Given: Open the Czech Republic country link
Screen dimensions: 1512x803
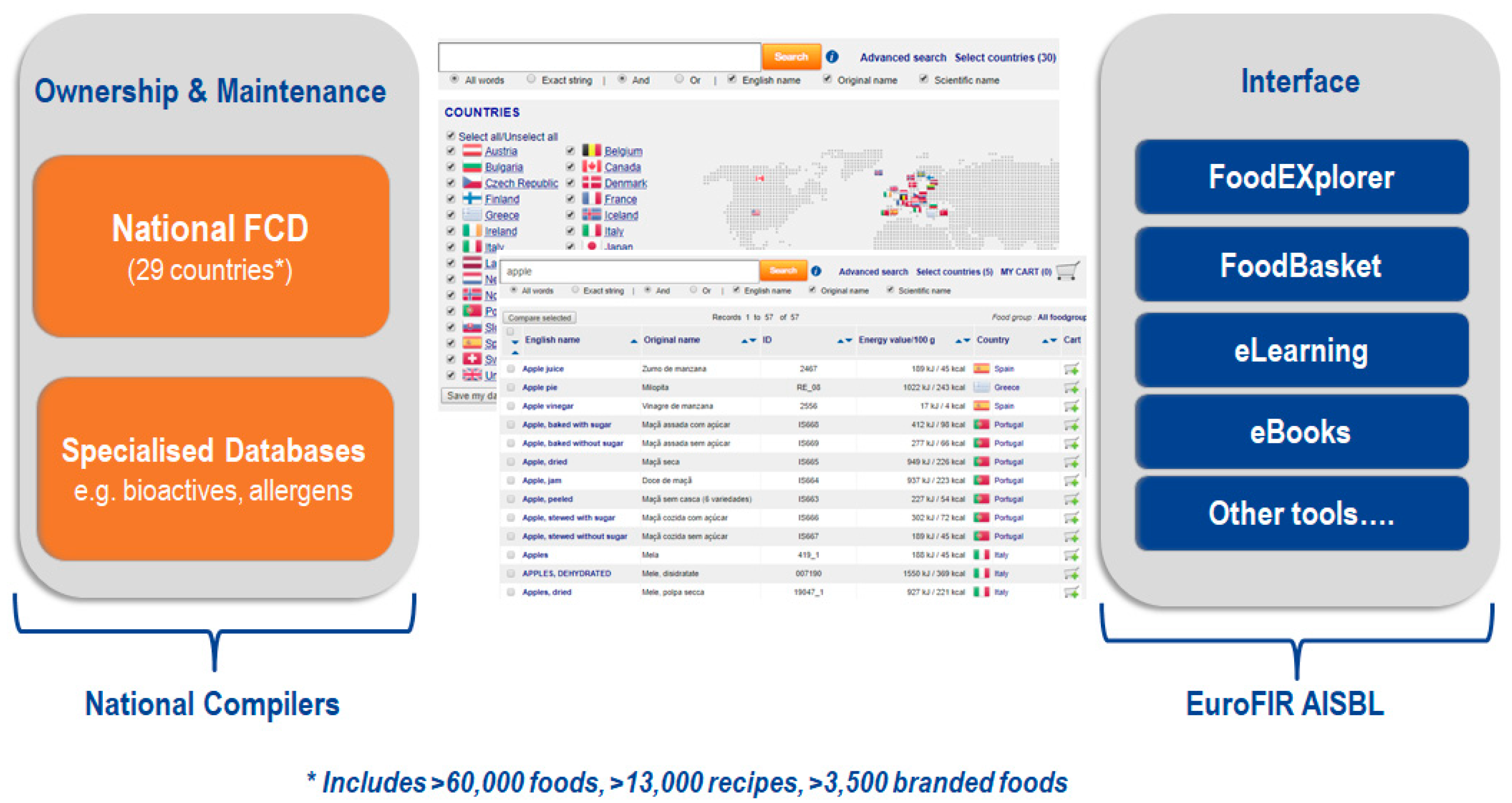Looking at the screenshot, I should click(521, 183).
